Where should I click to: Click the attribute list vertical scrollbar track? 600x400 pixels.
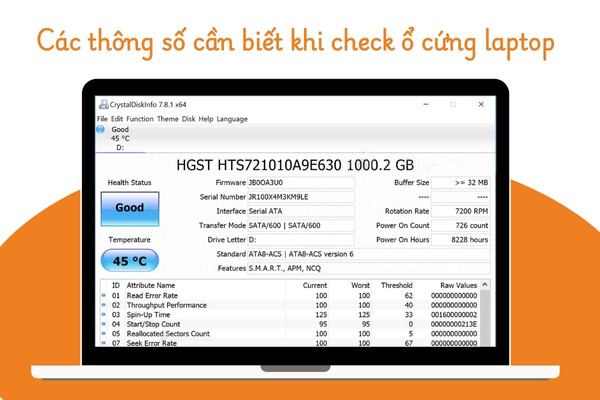[x=485, y=318]
